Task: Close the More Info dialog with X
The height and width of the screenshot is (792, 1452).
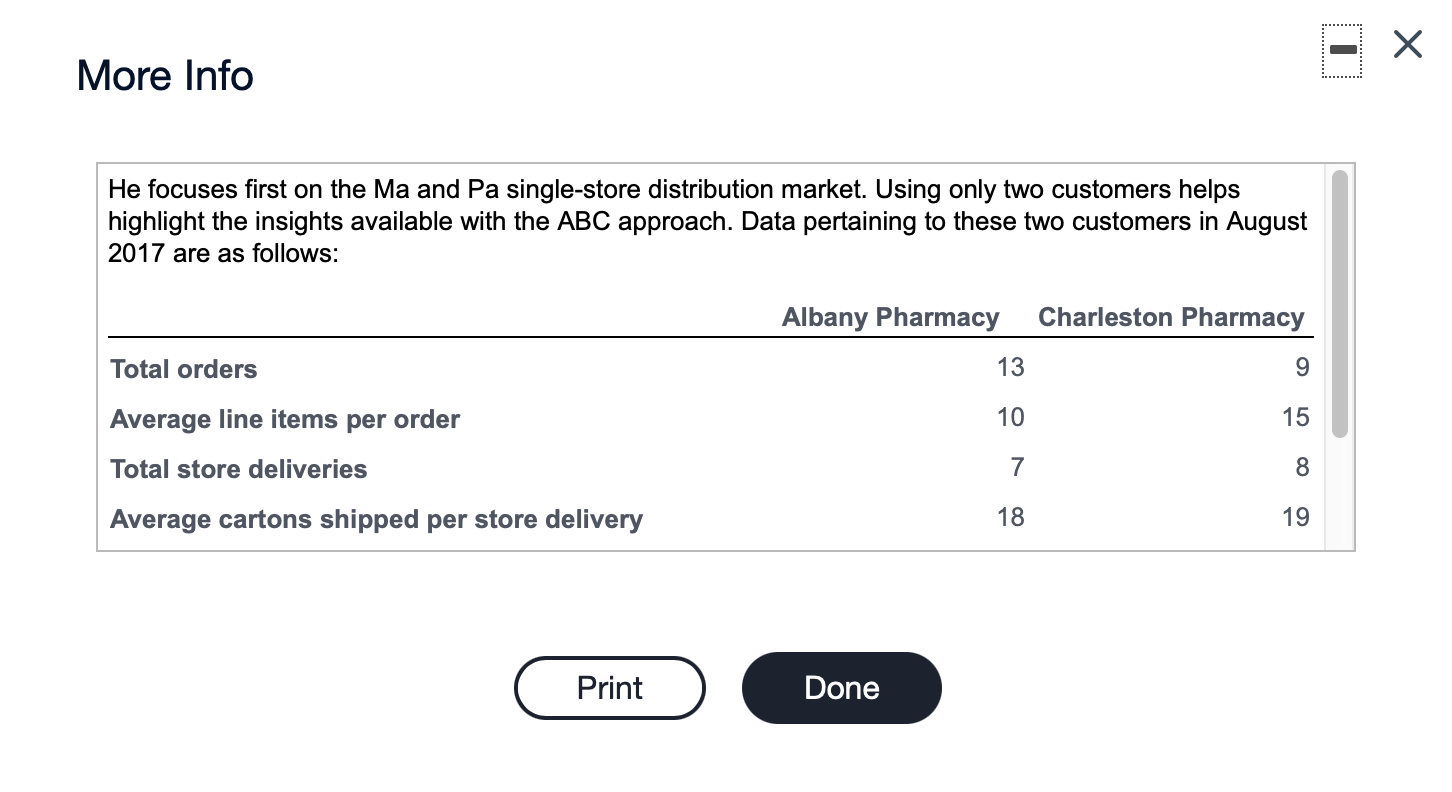Action: [1407, 44]
